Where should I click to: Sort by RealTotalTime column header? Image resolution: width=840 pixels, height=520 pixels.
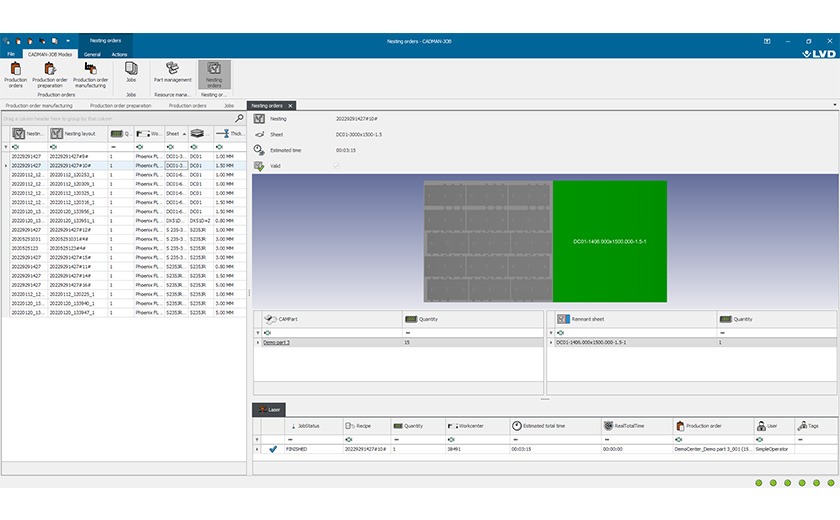[x=636, y=426]
